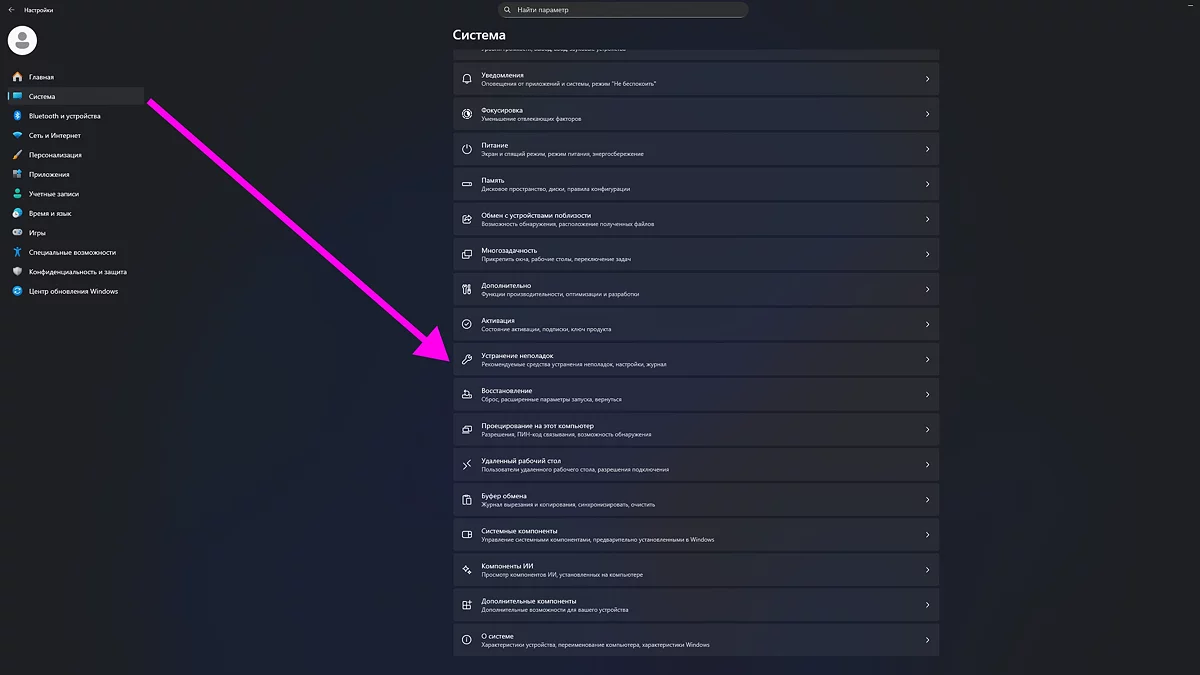This screenshot has height=675, width=1200.
Task: Select Персонализация in the sidebar
Action: tap(55, 155)
